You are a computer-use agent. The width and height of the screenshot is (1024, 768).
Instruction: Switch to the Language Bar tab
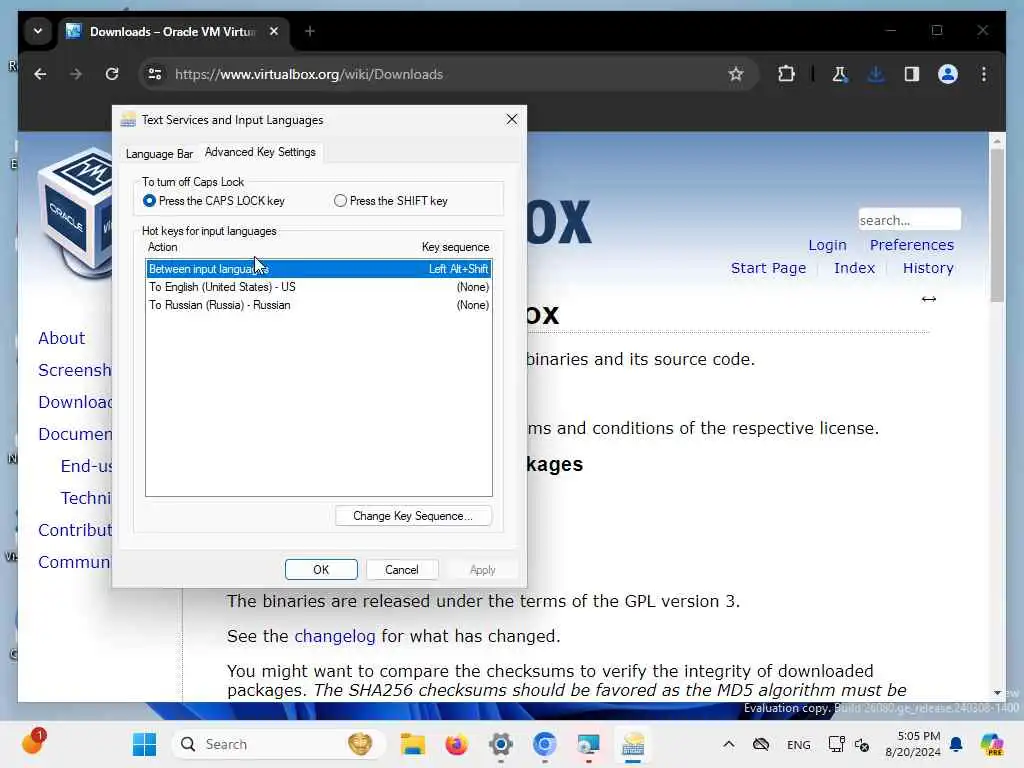coord(159,154)
